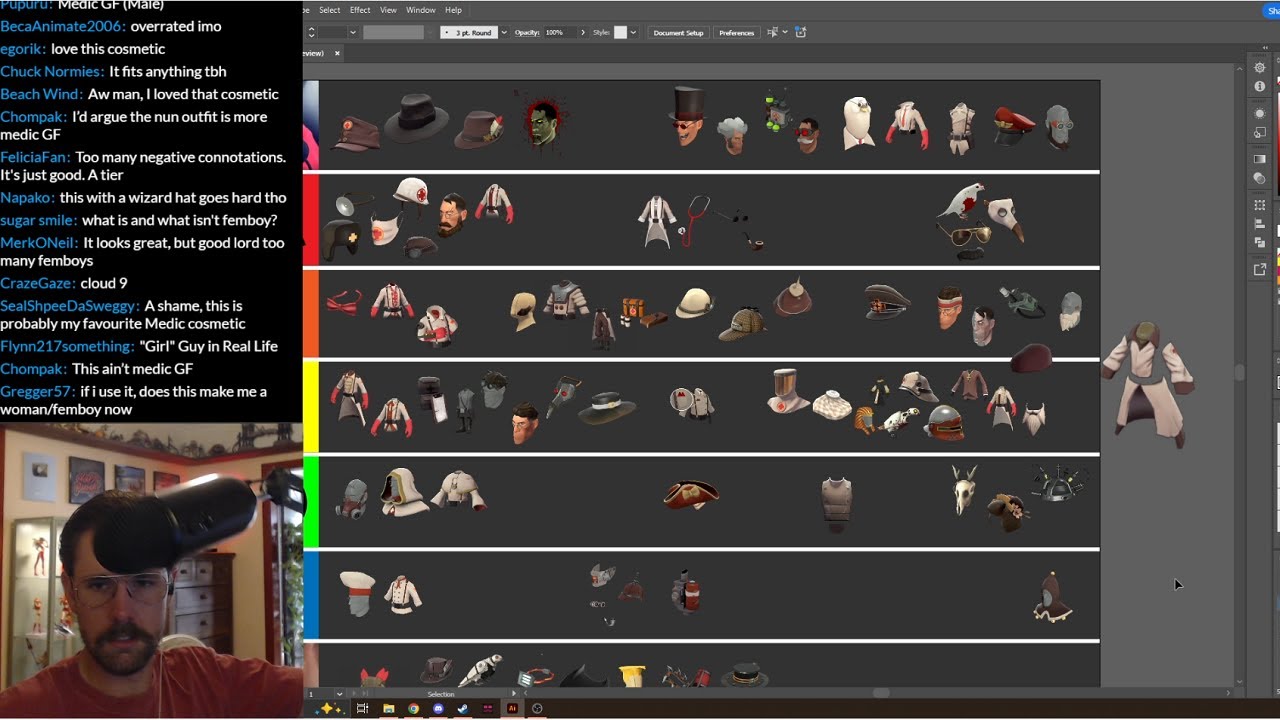Open the Window menu

tap(421, 10)
